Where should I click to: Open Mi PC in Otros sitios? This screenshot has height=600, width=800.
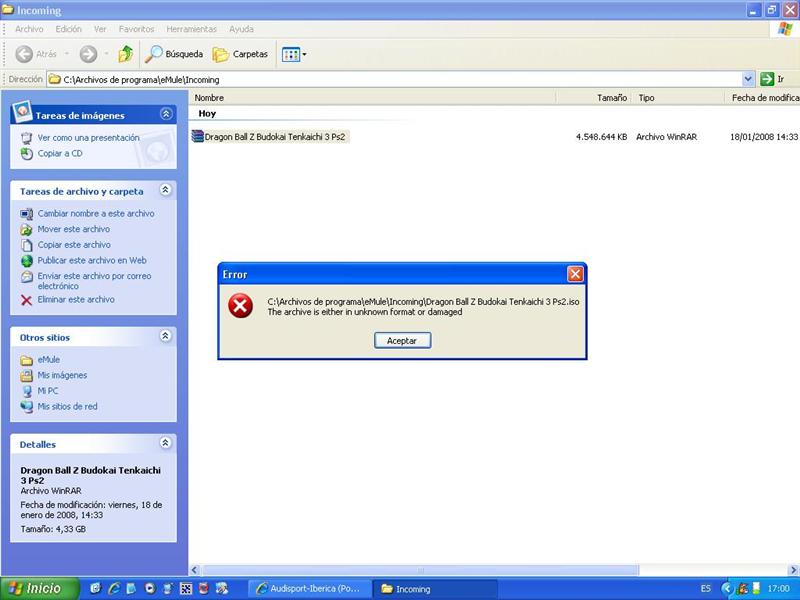47,391
